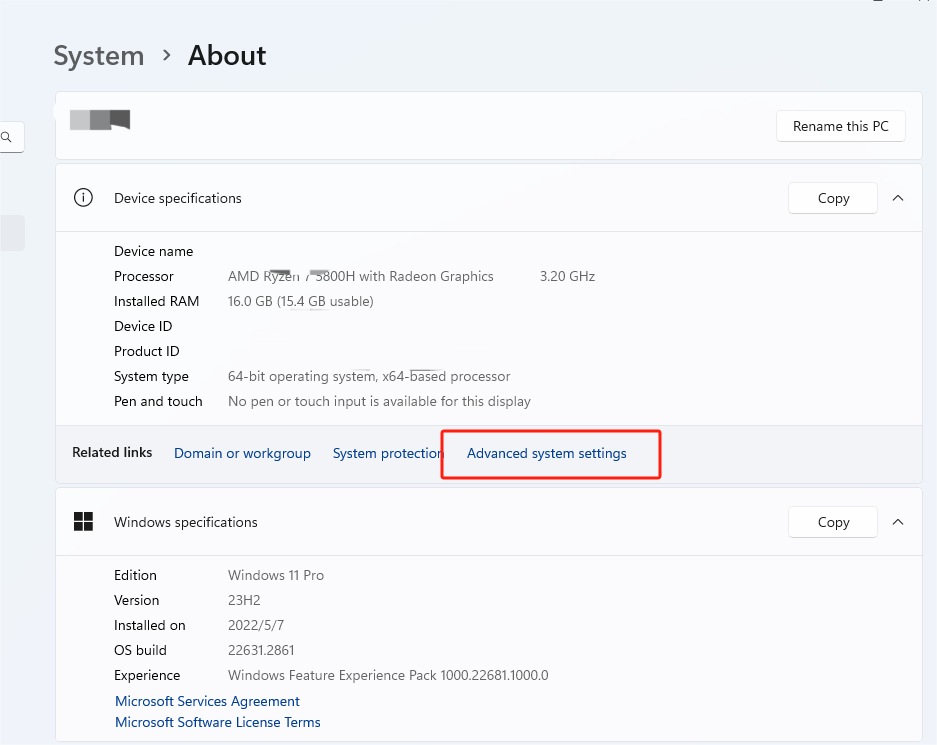Click the Related links label
The width and height of the screenshot is (937, 745).
click(x=112, y=453)
